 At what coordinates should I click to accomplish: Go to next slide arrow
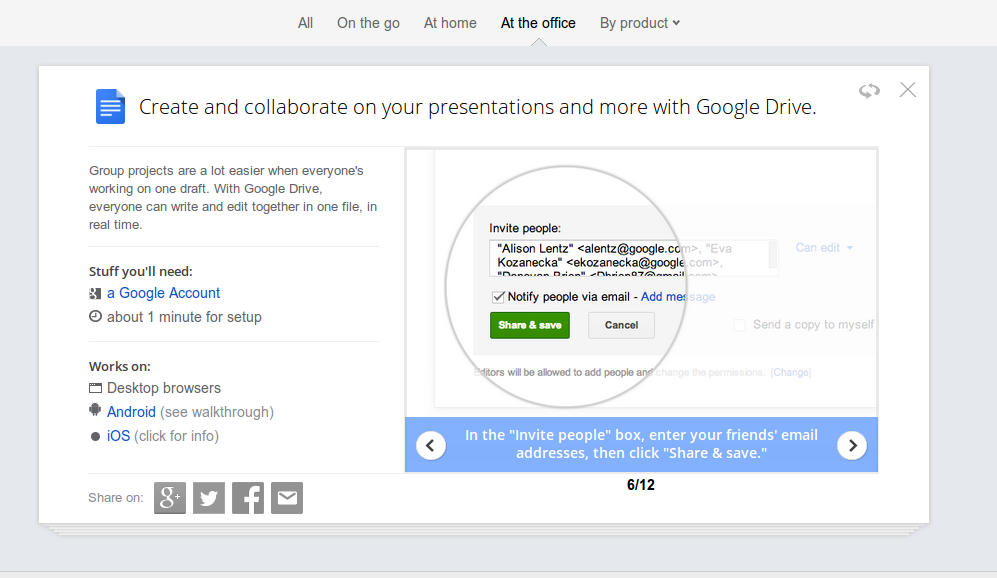[x=852, y=445]
